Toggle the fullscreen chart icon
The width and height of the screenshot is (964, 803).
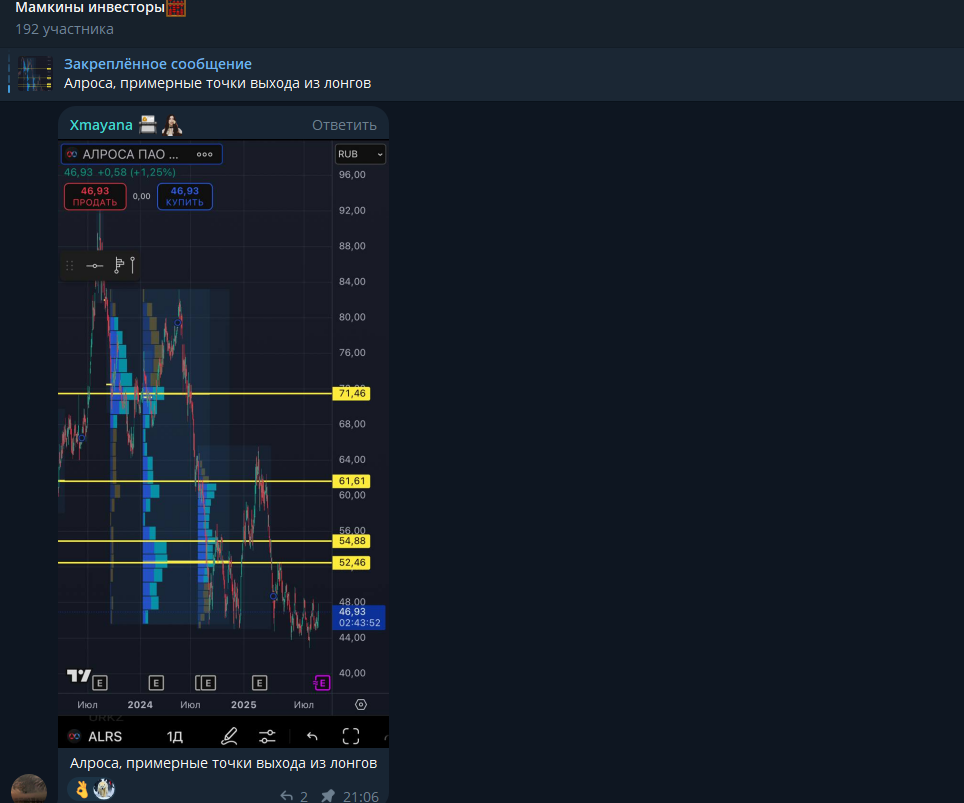point(351,736)
